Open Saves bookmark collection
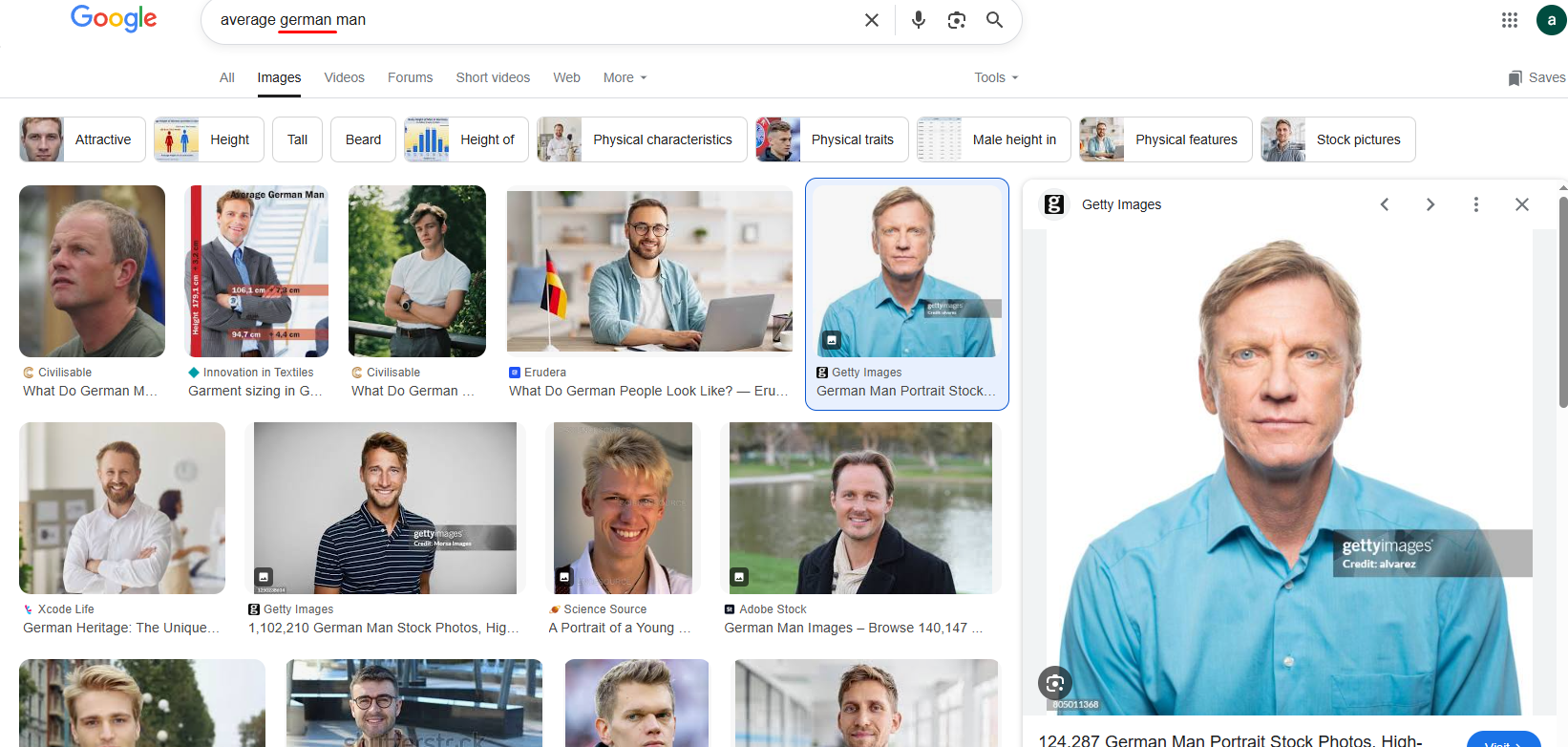This screenshot has width=1568, height=747. click(x=1536, y=77)
